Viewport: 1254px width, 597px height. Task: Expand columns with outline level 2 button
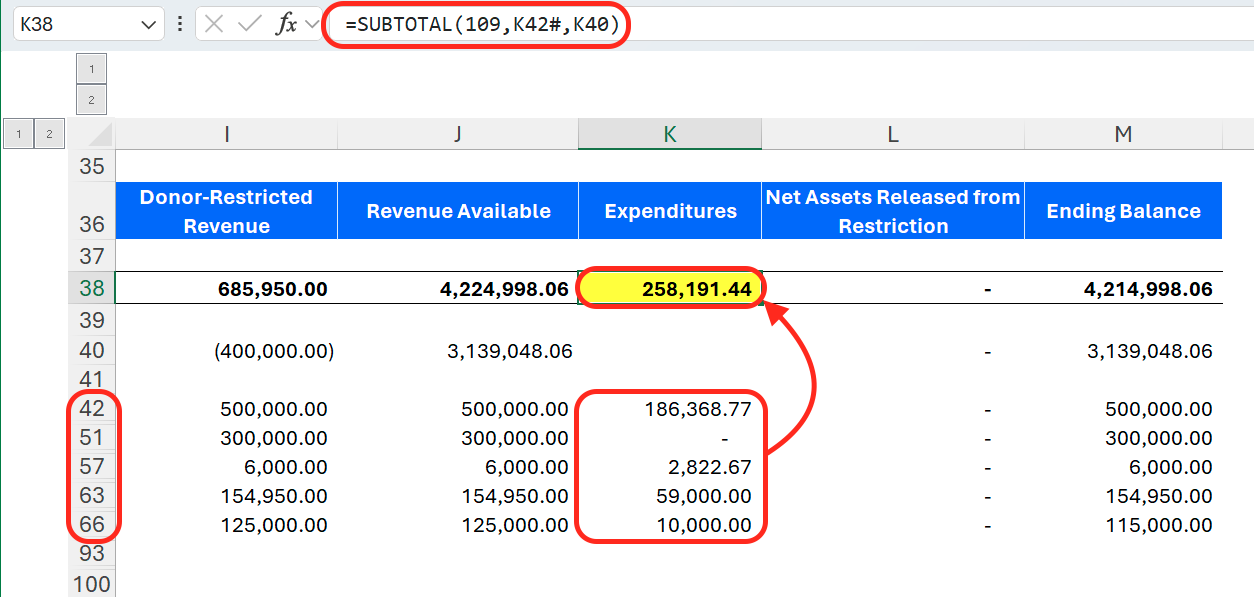pos(91,99)
